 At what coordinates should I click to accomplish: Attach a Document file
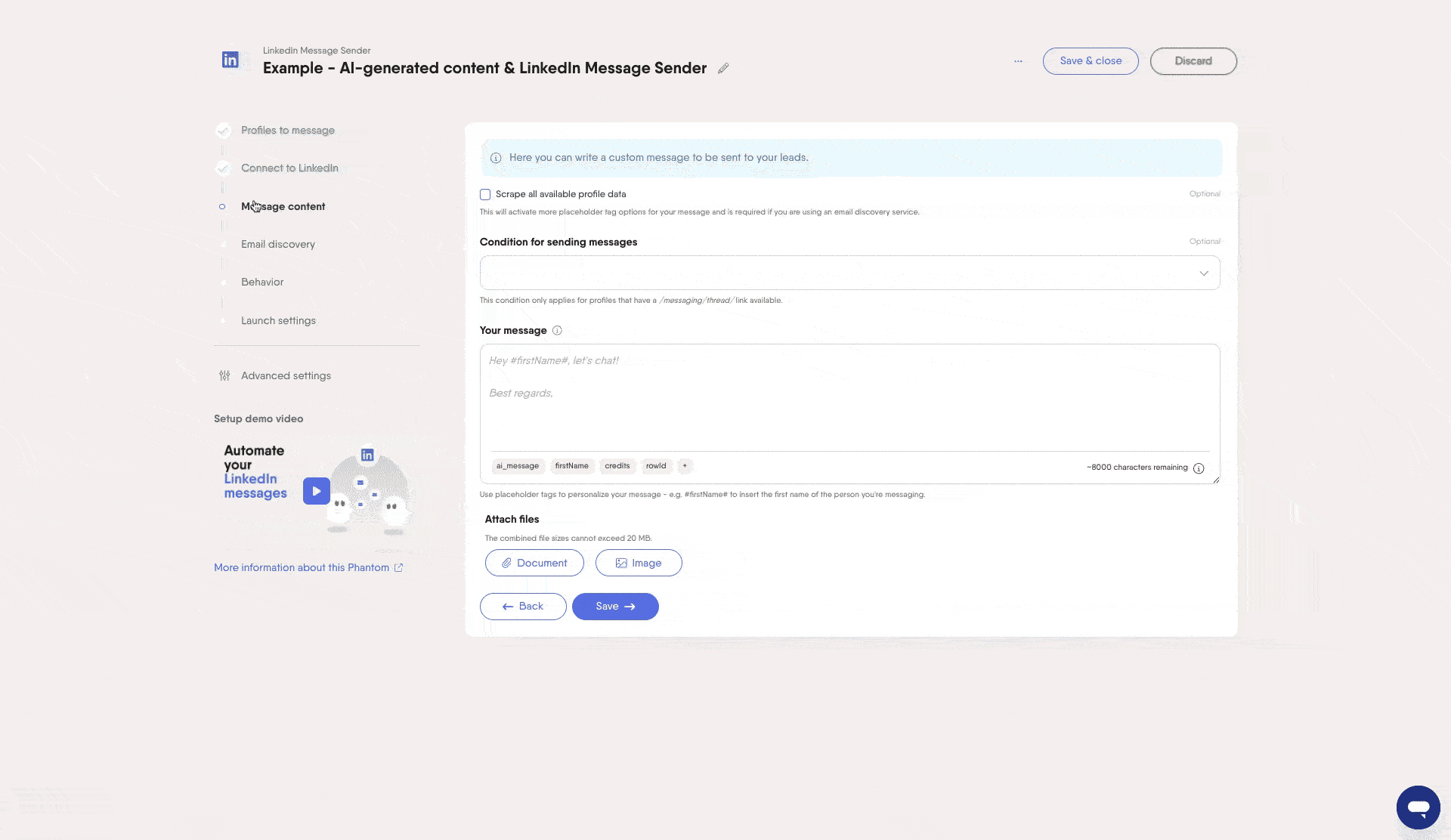[x=534, y=563]
